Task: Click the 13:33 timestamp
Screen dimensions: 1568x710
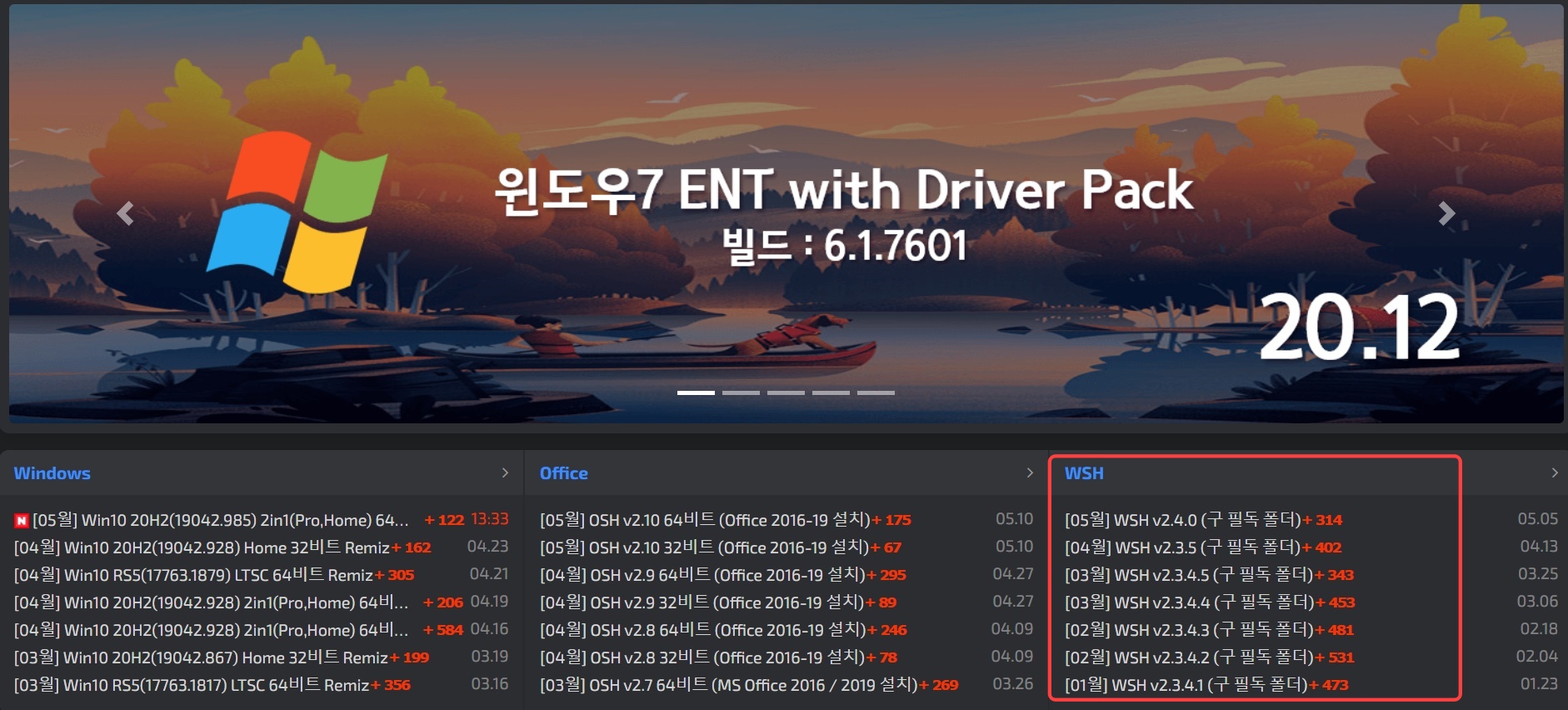Action: tap(490, 519)
